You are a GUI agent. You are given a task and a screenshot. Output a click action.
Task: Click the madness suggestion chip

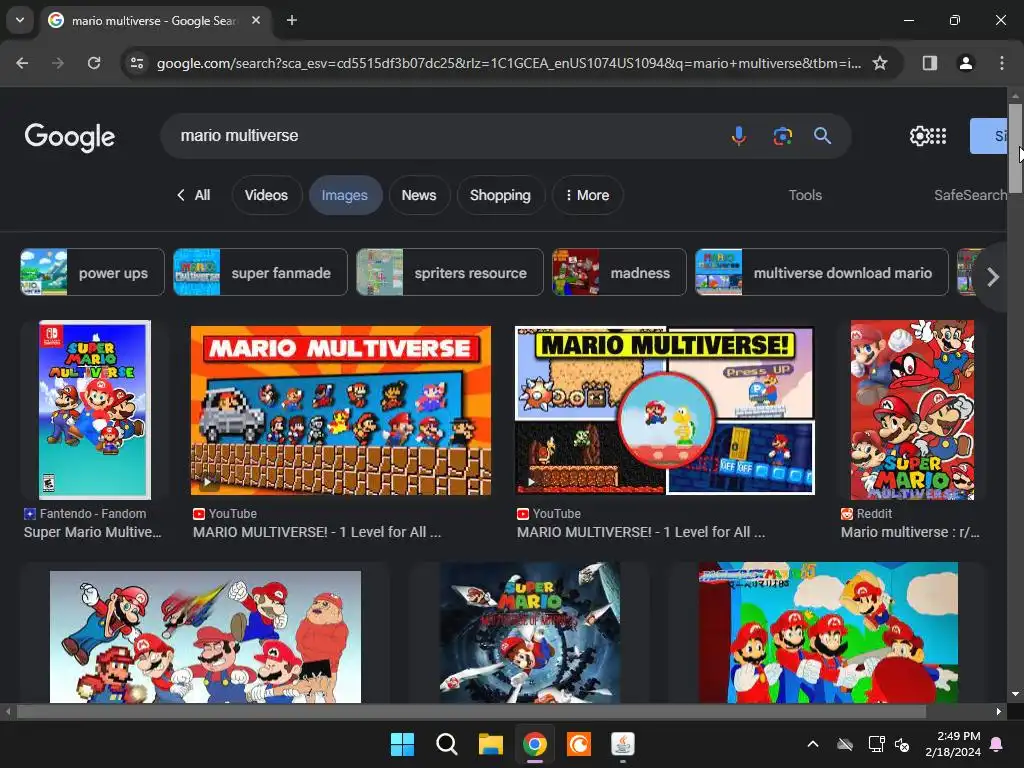[619, 272]
